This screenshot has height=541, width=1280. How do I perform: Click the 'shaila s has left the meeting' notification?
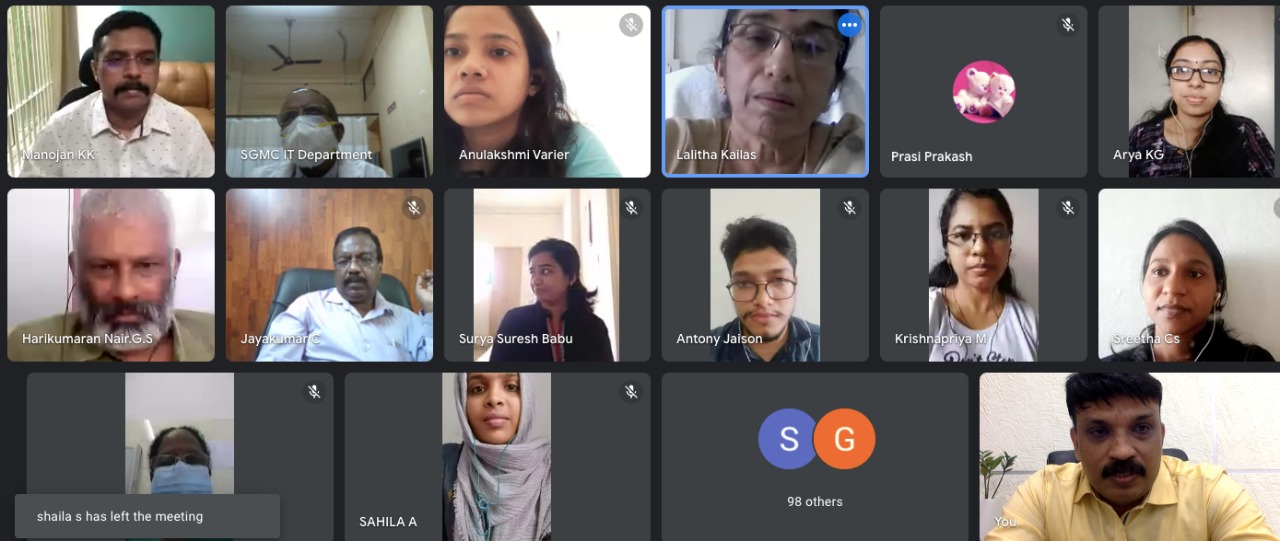pos(147,516)
